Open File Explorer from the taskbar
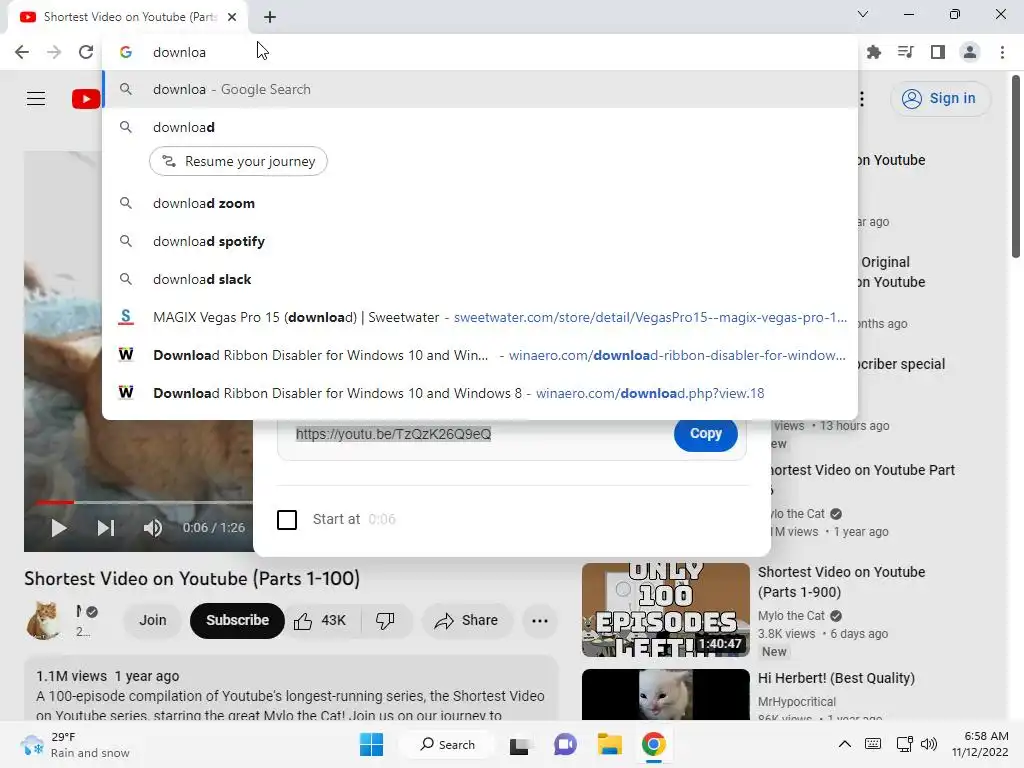 [609, 744]
